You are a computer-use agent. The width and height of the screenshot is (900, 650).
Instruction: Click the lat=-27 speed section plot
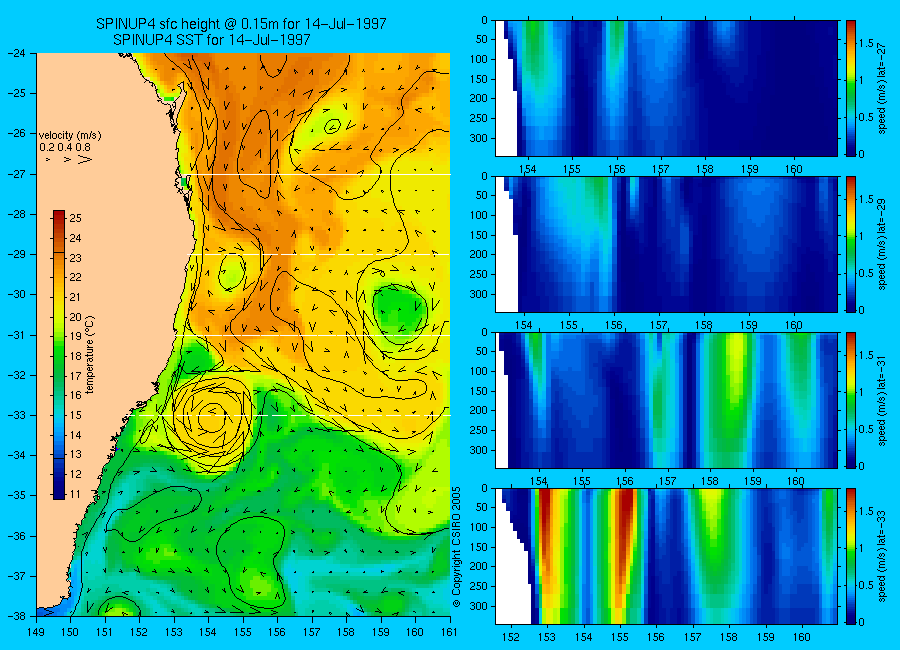pos(666,88)
